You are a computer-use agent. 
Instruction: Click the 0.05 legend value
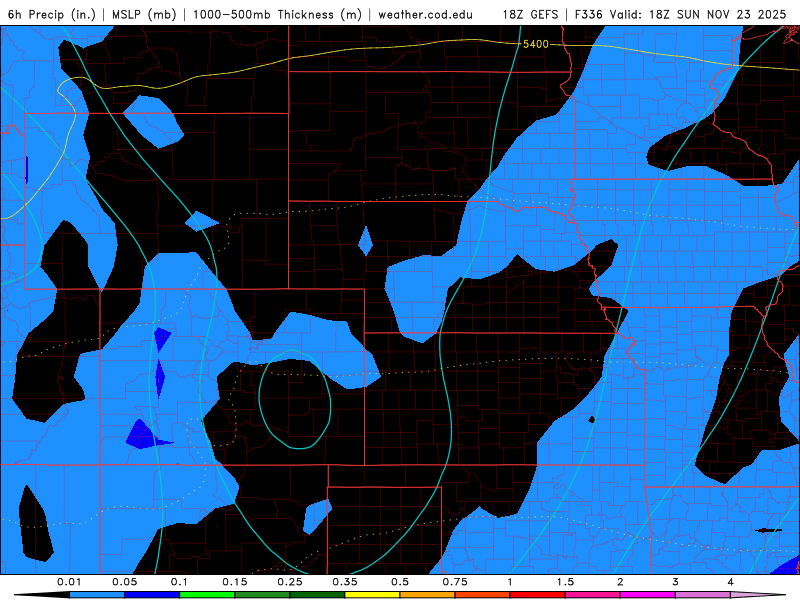pos(124,582)
